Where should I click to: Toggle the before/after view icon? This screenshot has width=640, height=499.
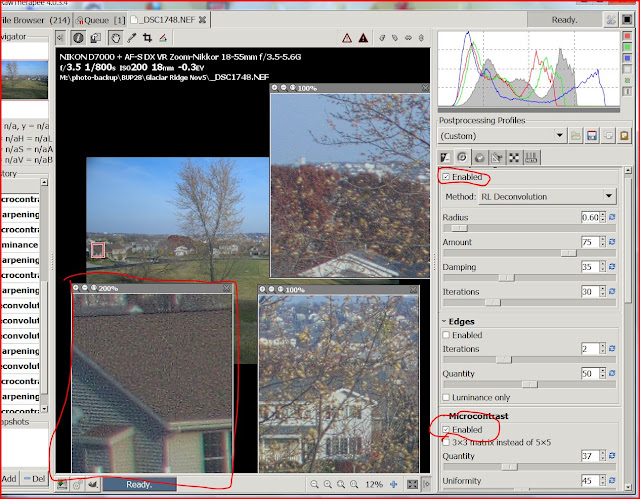(96, 38)
